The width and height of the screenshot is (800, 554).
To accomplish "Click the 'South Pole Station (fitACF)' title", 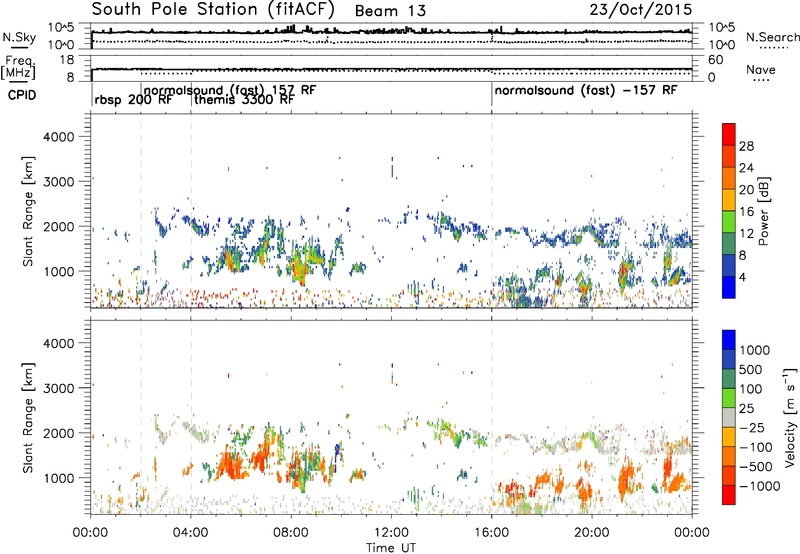I will [213, 10].
